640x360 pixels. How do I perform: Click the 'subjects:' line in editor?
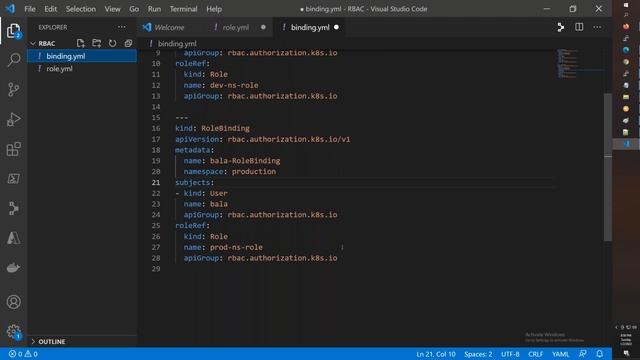pyautogui.click(x=194, y=182)
